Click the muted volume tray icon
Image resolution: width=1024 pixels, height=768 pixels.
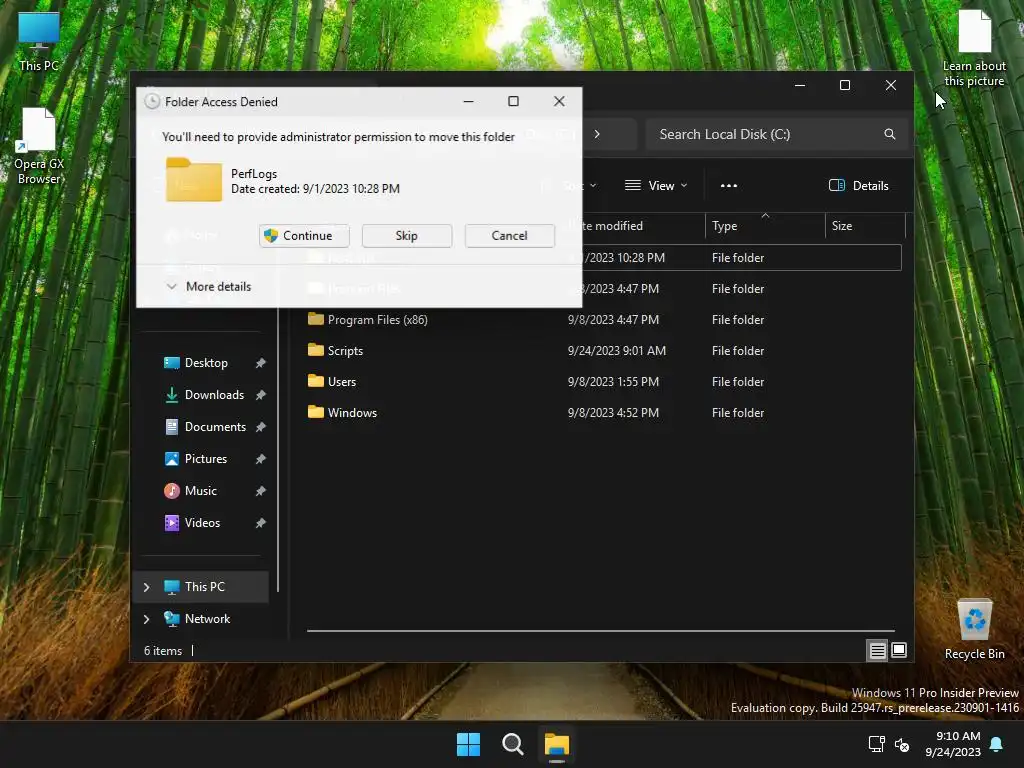(902, 744)
